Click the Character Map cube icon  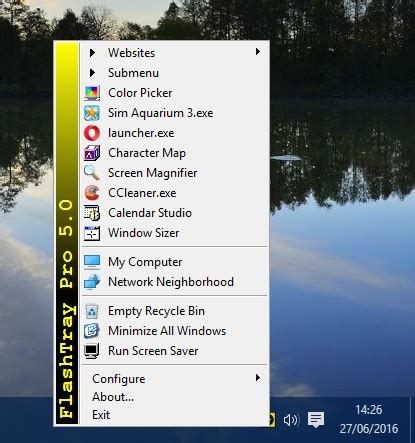92,153
